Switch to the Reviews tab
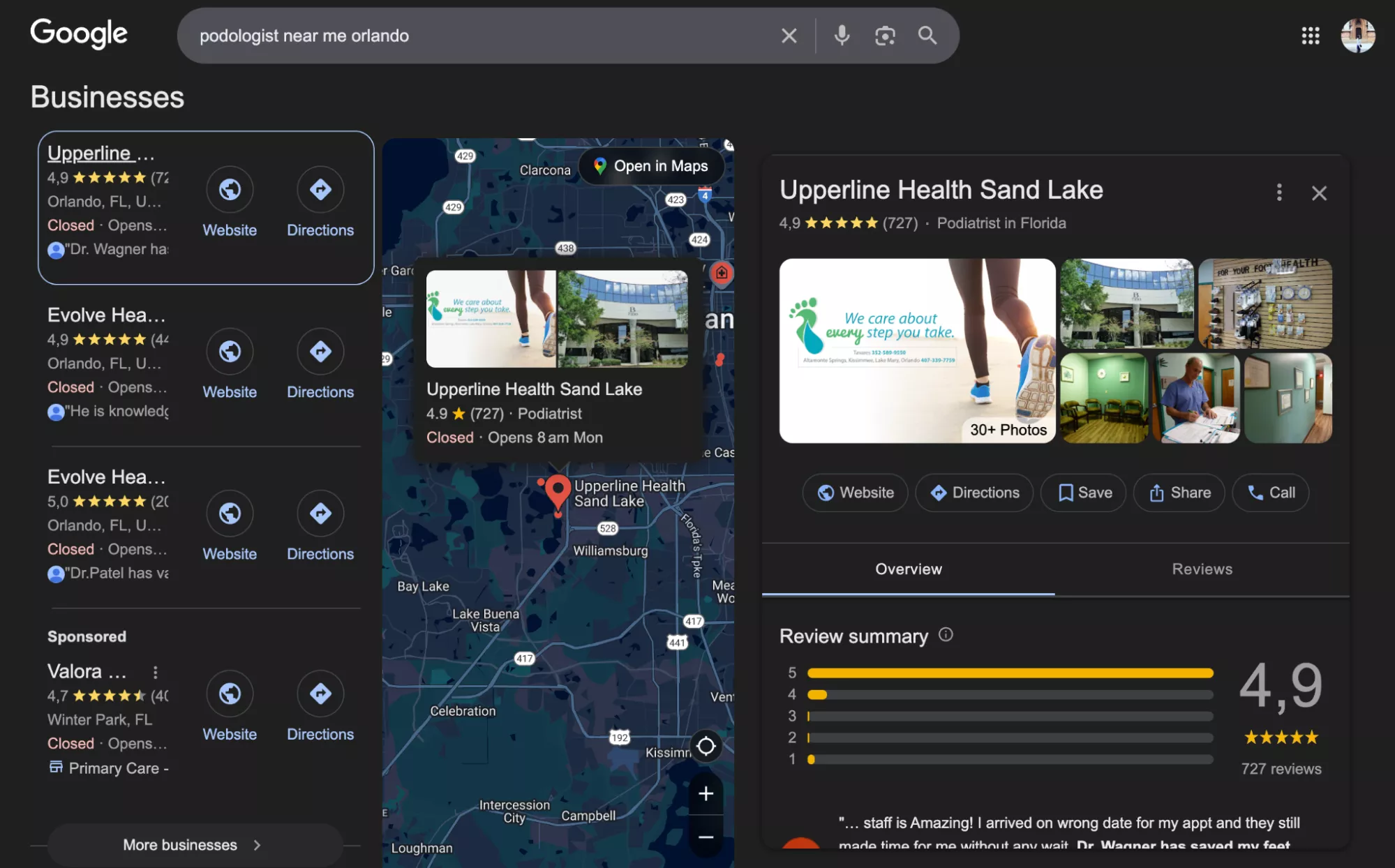 (1202, 569)
